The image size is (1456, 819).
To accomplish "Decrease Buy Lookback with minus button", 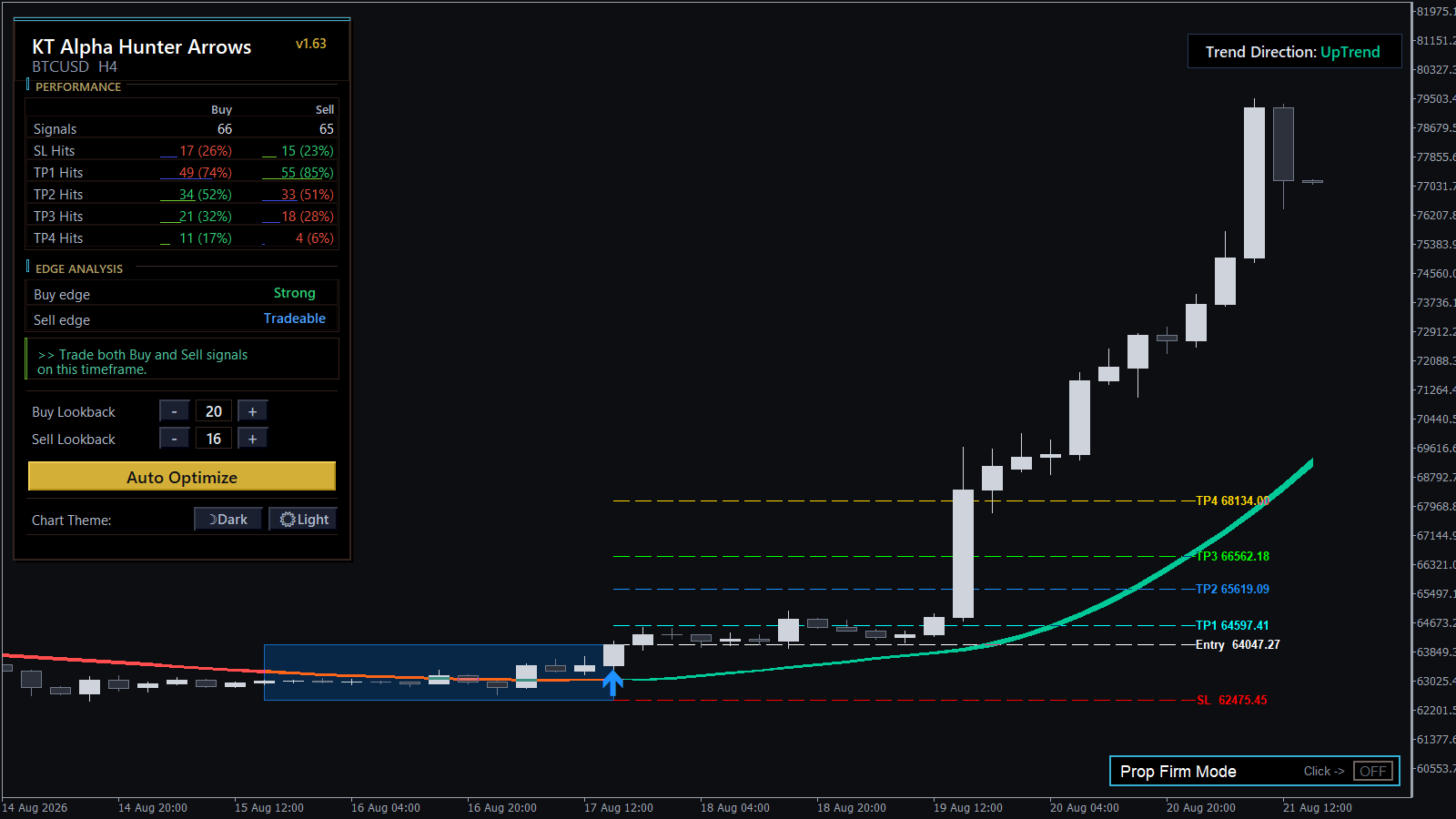I will [x=175, y=411].
